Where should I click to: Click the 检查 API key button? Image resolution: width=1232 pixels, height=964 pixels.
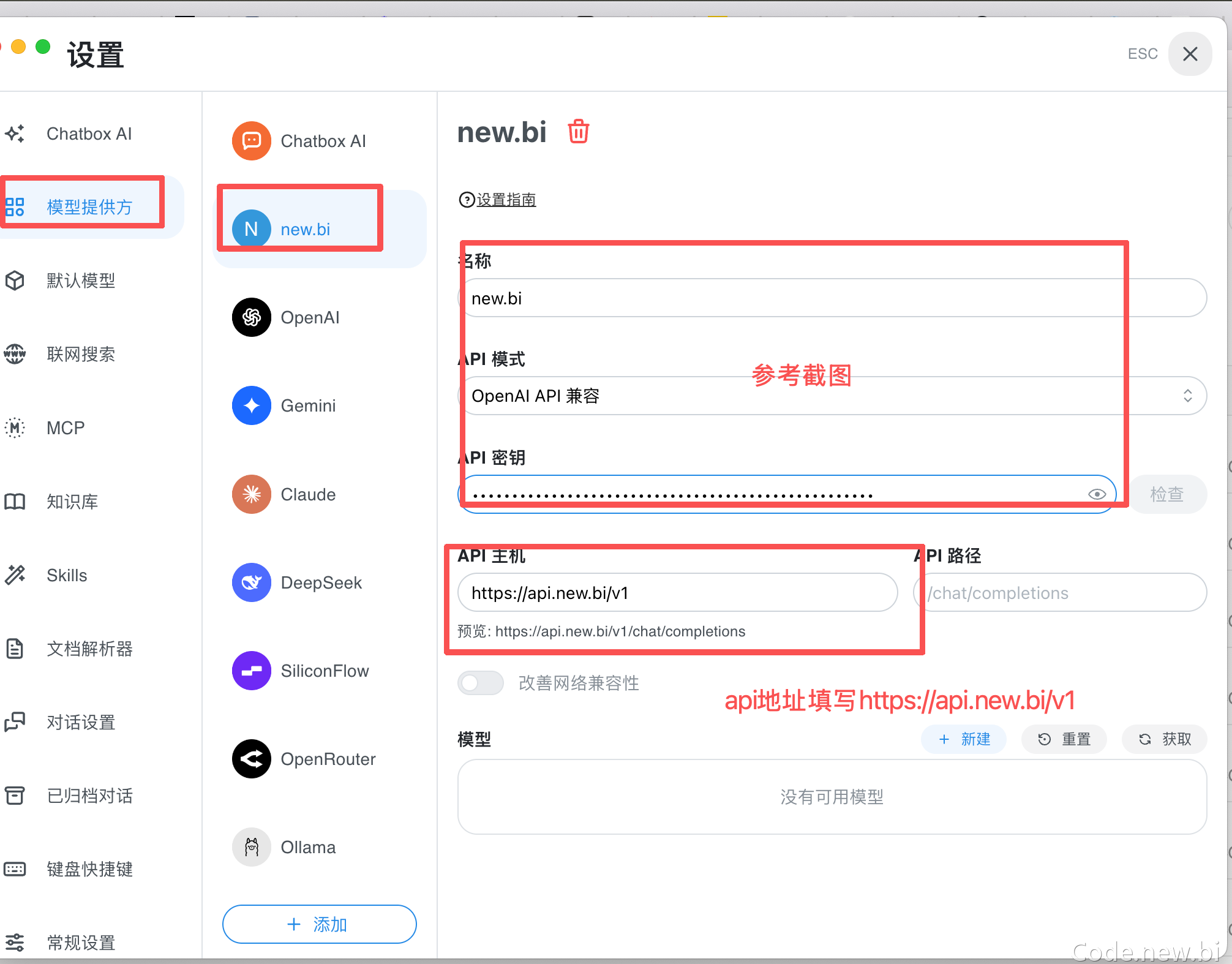[x=1168, y=494]
